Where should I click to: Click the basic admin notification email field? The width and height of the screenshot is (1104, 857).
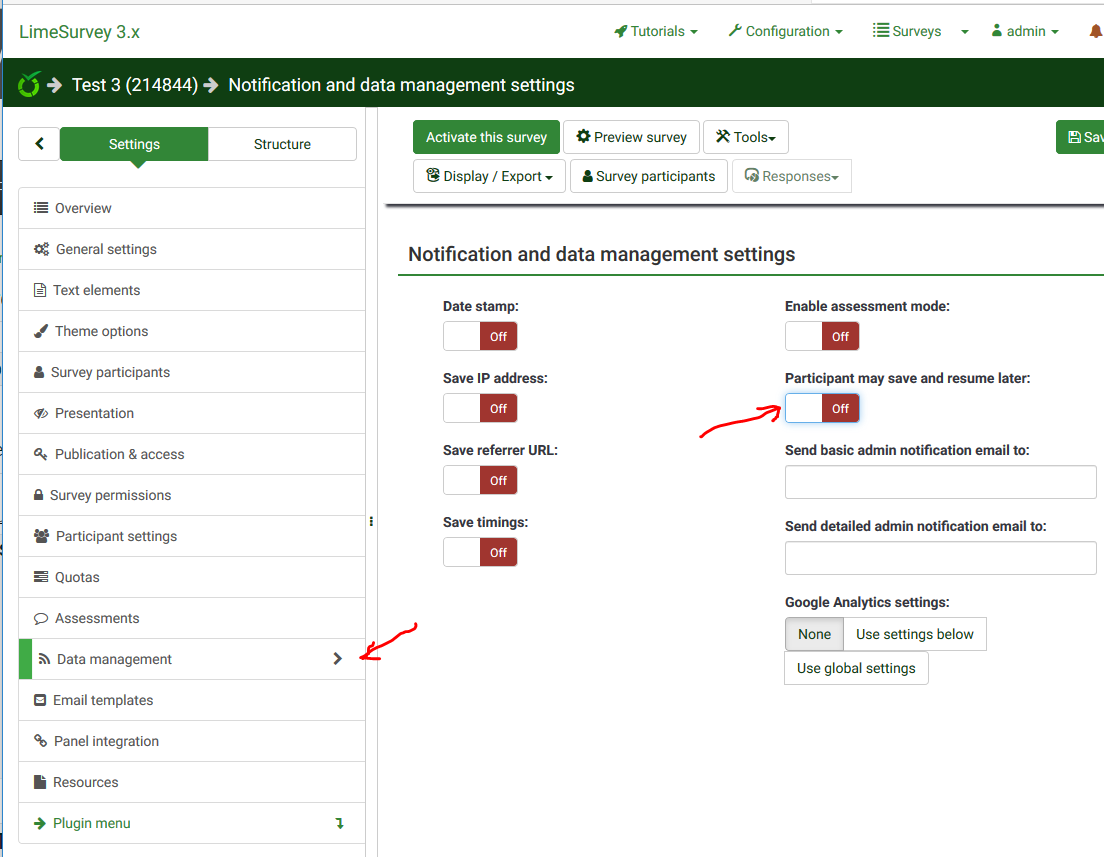[x=940, y=482]
